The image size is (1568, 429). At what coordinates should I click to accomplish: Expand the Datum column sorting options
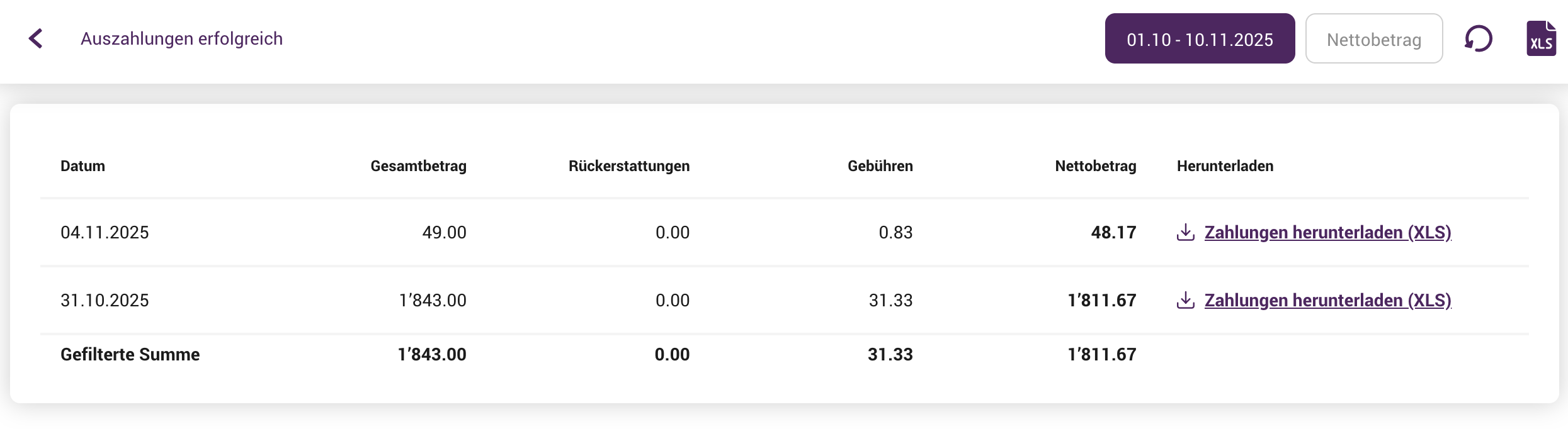[82, 166]
